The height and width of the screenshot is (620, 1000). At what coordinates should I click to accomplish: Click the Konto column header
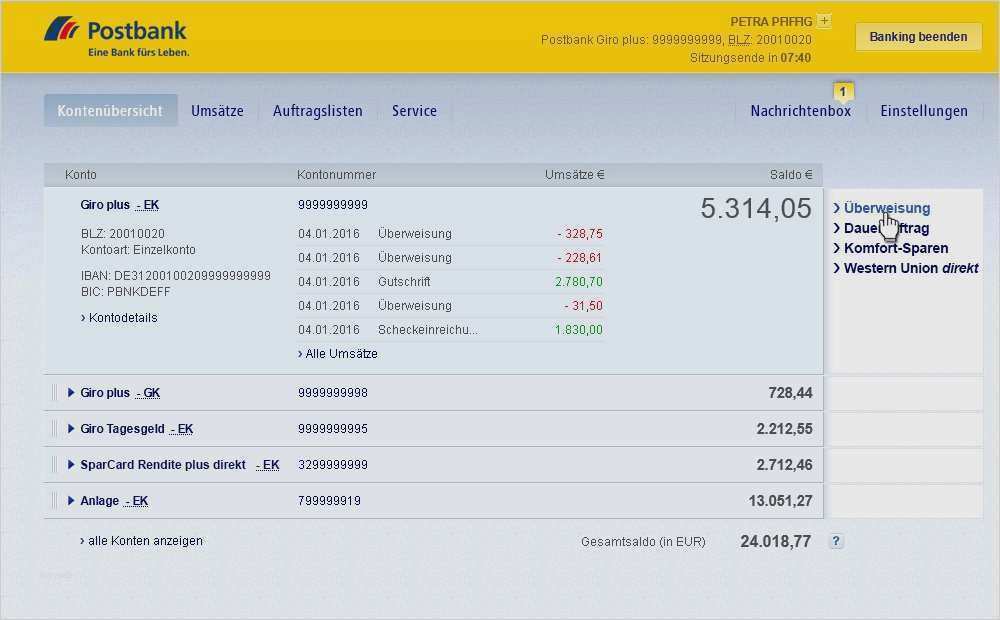[x=81, y=175]
